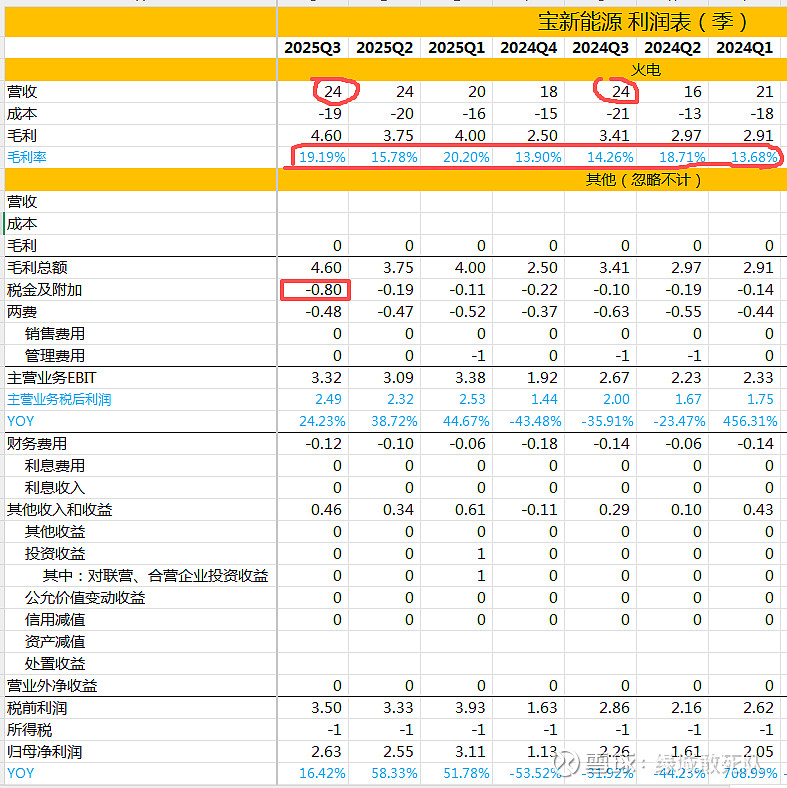787x788 pixels.
Task: Select the 2024Q4 column header
Action: (x=528, y=48)
